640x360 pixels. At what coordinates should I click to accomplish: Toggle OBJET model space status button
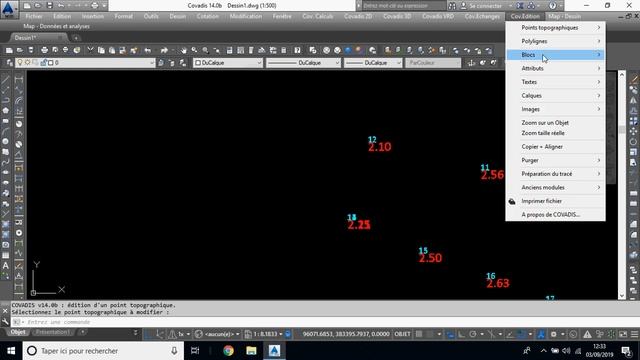pos(402,334)
